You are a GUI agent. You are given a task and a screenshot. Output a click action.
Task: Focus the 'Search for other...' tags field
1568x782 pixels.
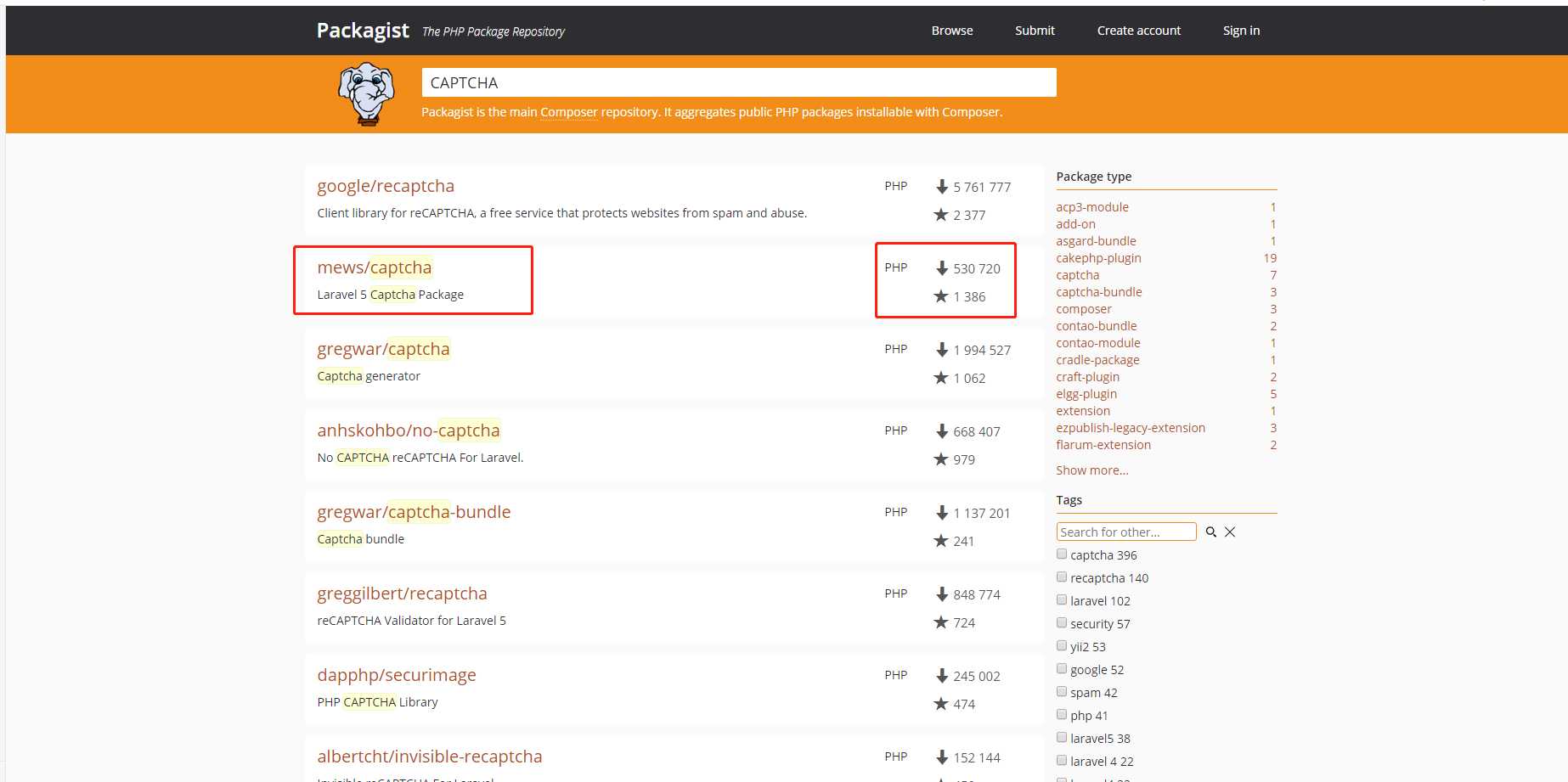pos(1126,532)
